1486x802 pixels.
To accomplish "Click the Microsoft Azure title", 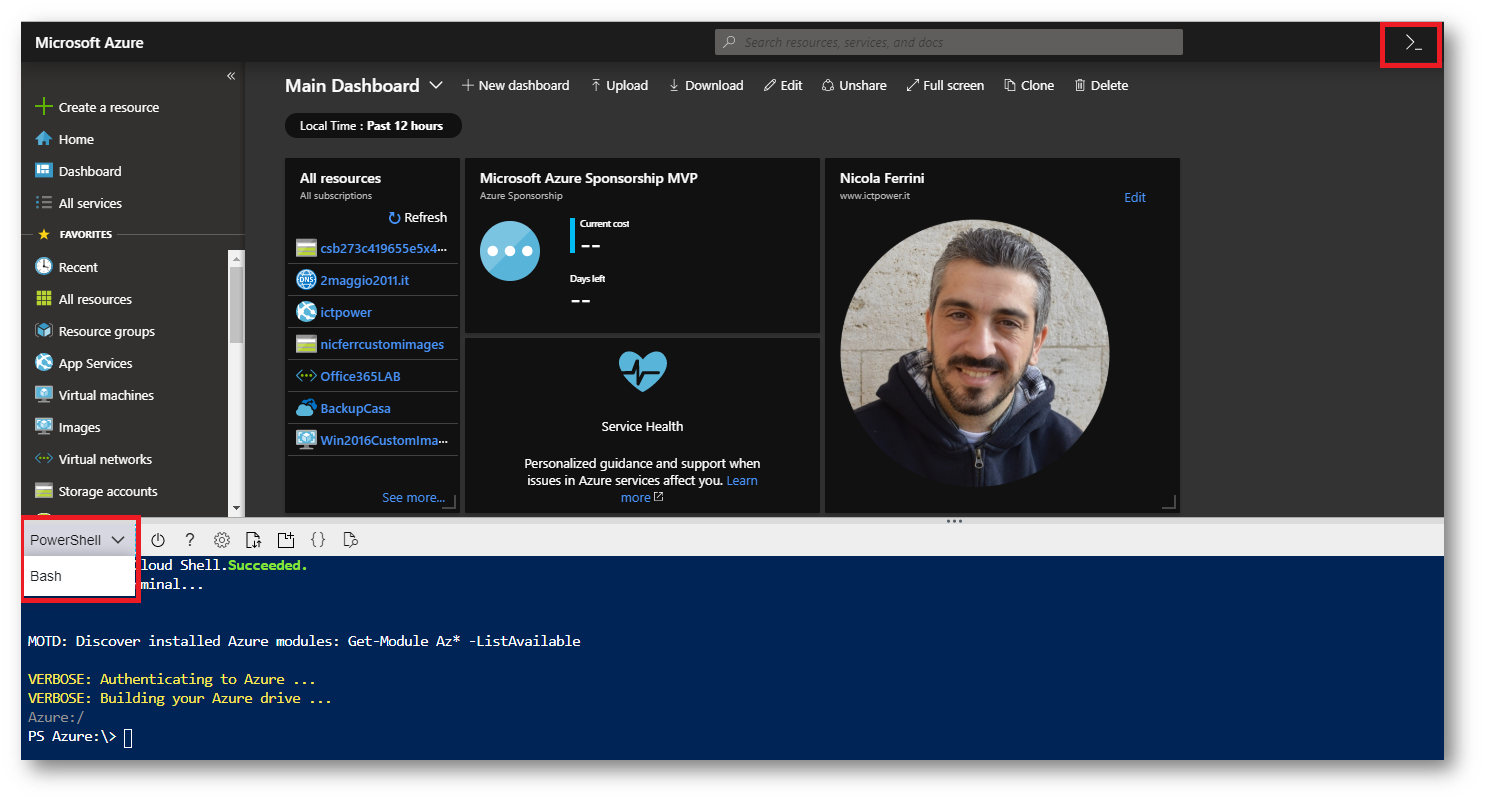I will (89, 43).
